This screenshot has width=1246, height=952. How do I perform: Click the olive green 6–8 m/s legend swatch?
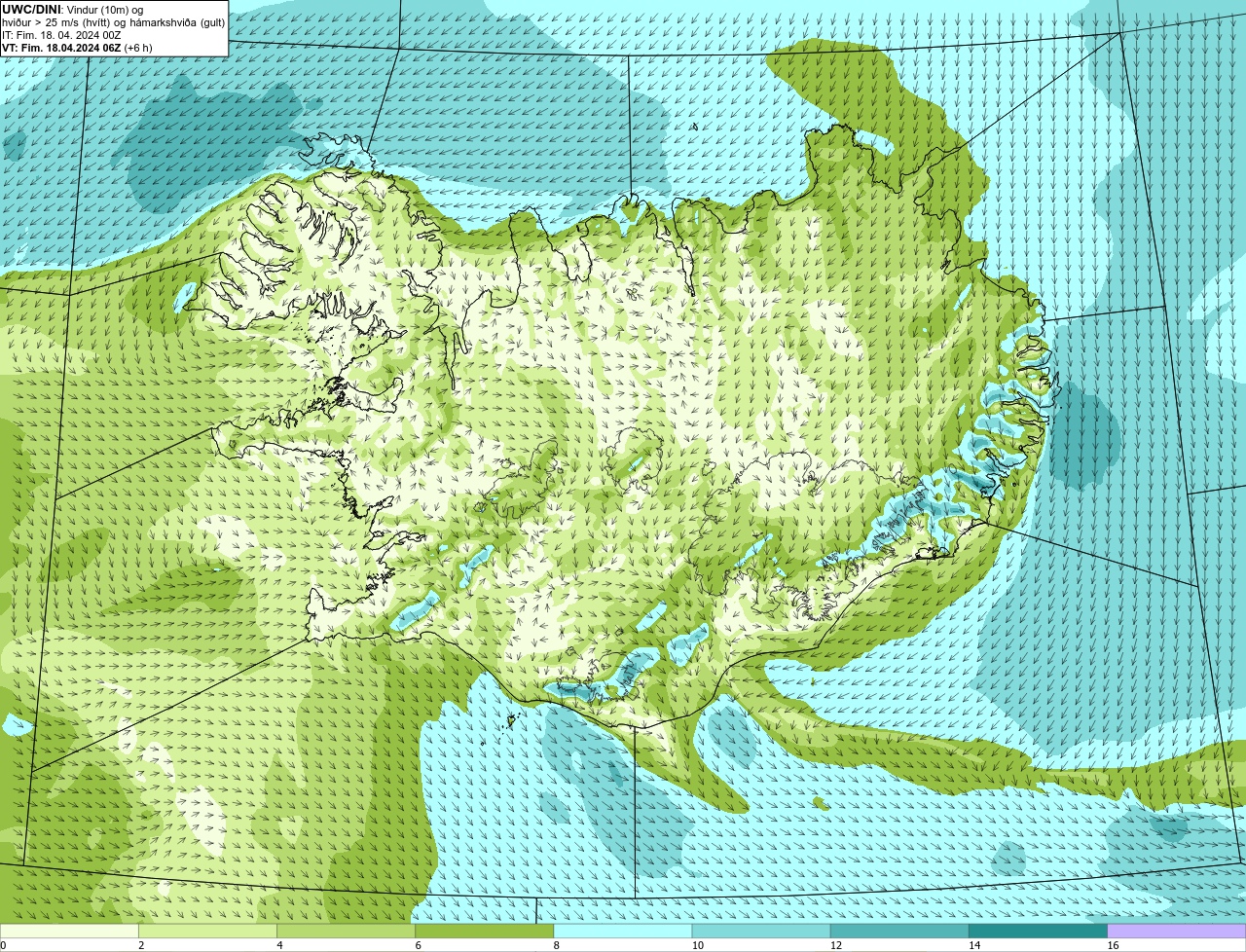485,931
